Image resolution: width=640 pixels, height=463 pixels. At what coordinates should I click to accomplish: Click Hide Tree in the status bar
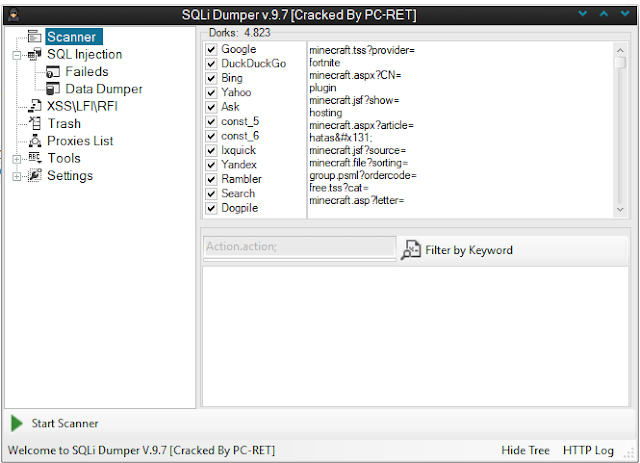coord(526,450)
